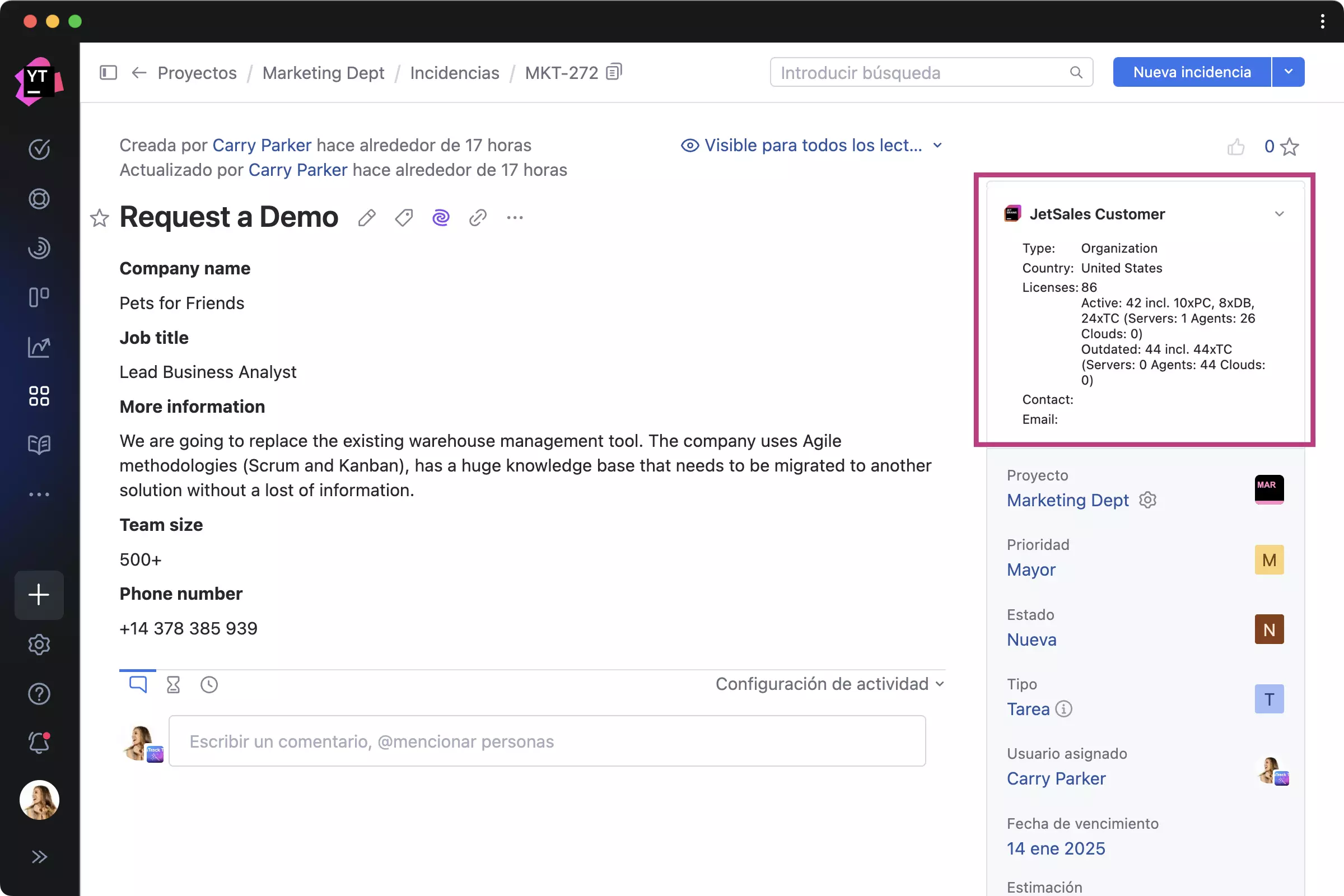Copy the MKT-272 issue ID icon
Image resolution: width=1344 pixels, height=896 pixels.
(x=614, y=72)
